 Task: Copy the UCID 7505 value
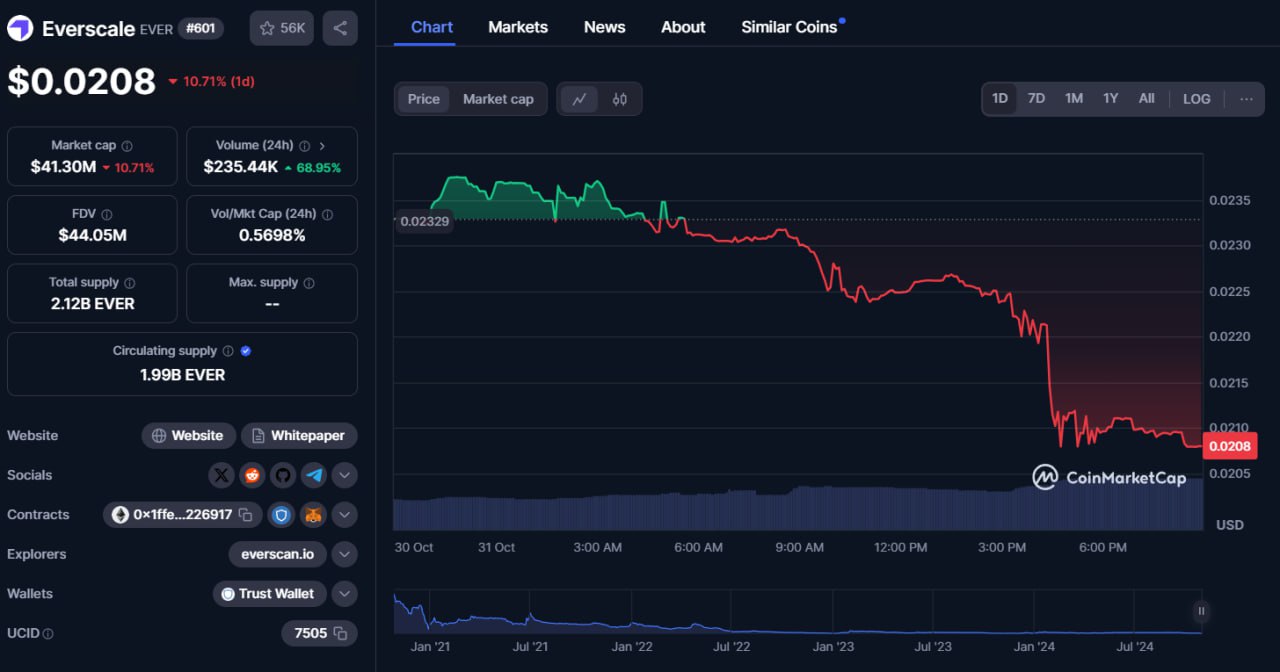click(x=340, y=633)
